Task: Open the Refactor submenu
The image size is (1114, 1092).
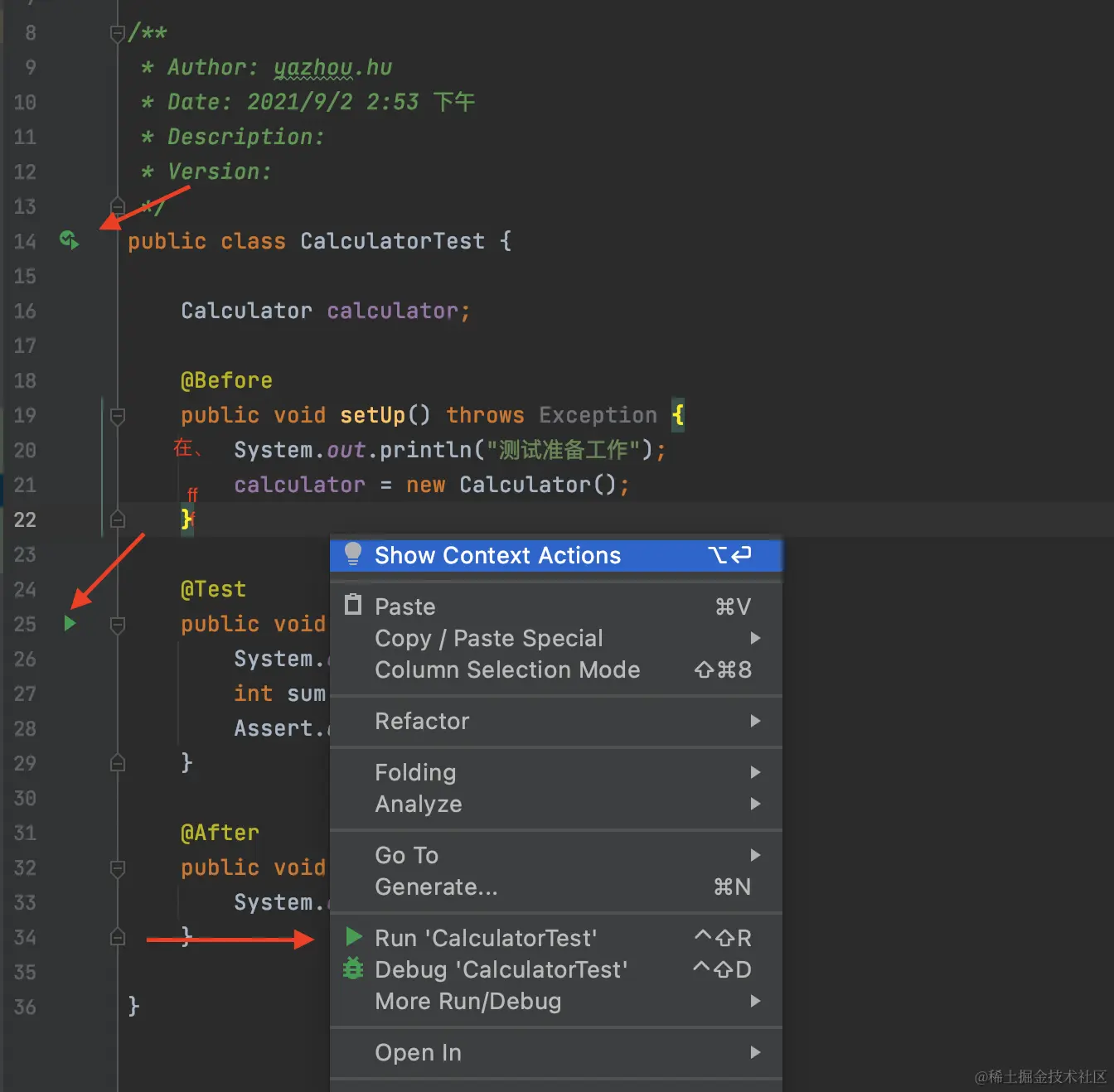Action: (555, 721)
